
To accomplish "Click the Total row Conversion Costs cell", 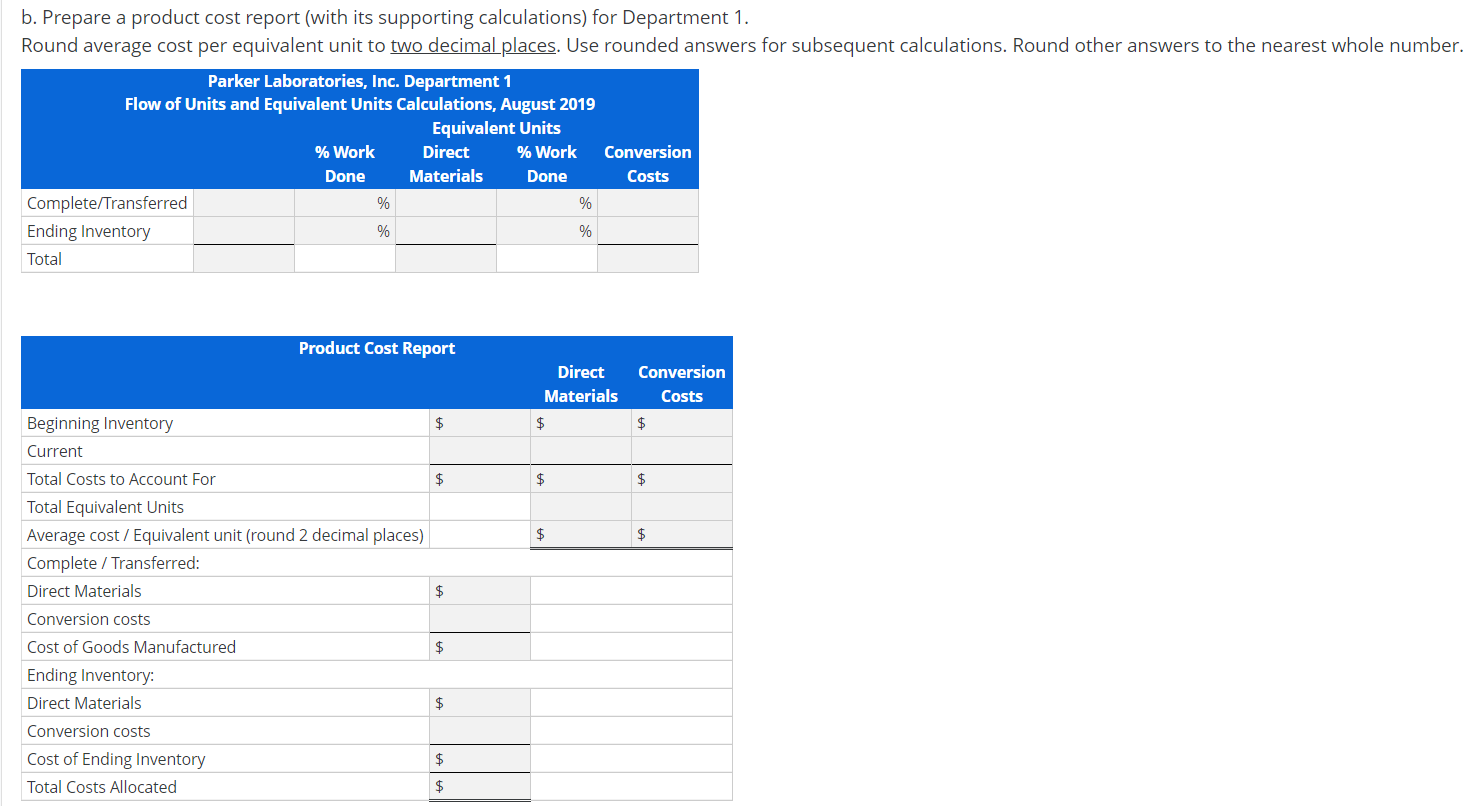I will (x=648, y=259).
